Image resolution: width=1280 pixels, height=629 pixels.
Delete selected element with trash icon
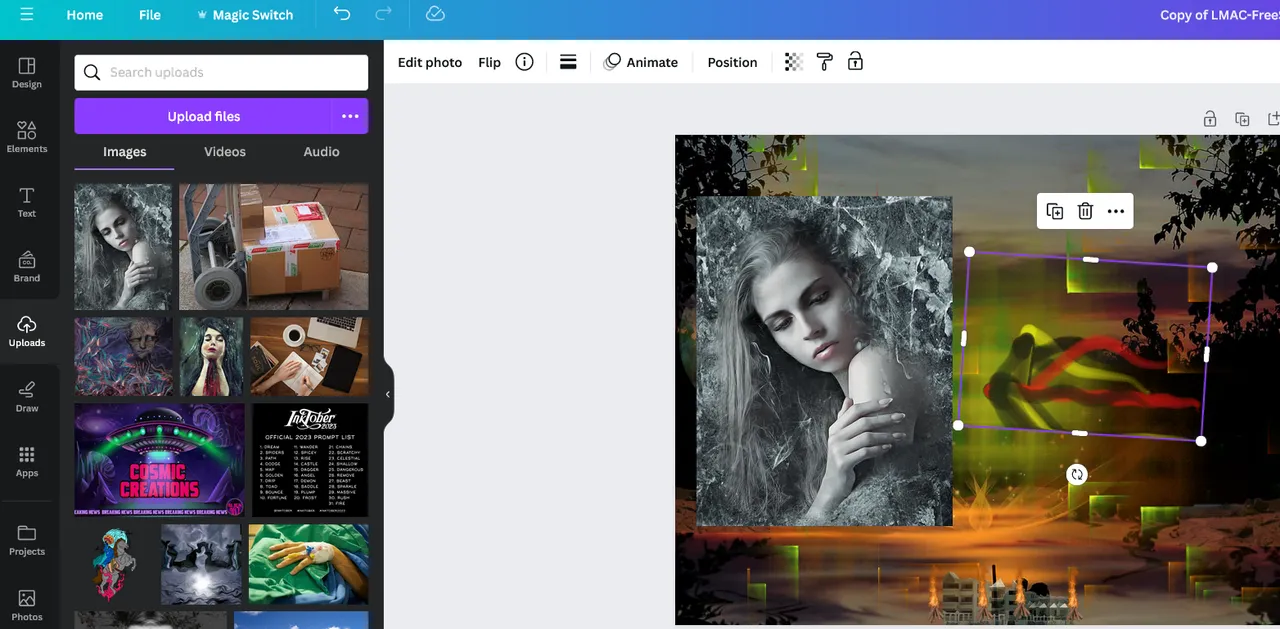pyautogui.click(x=1085, y=211)
